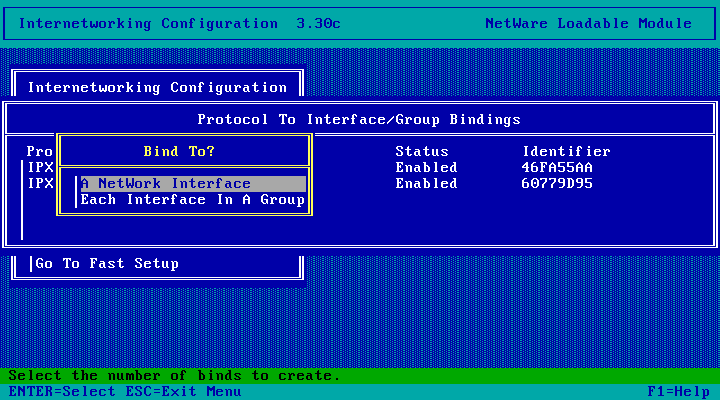Click 'F1=Help' in the bottom bar
720x400 pixels.
(679, 392)
